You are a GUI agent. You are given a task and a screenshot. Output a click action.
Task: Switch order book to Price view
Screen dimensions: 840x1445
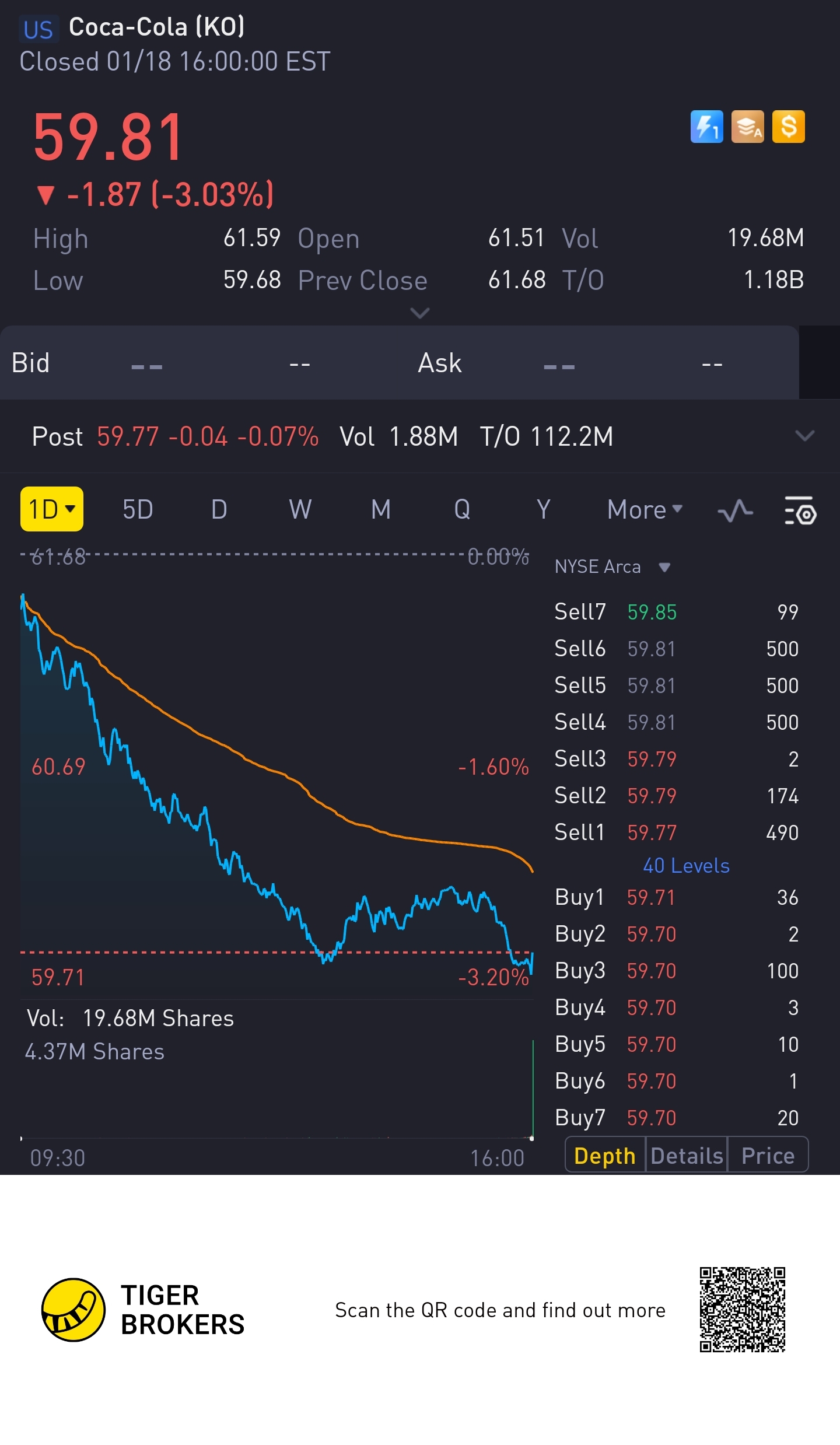point(768,1155)
